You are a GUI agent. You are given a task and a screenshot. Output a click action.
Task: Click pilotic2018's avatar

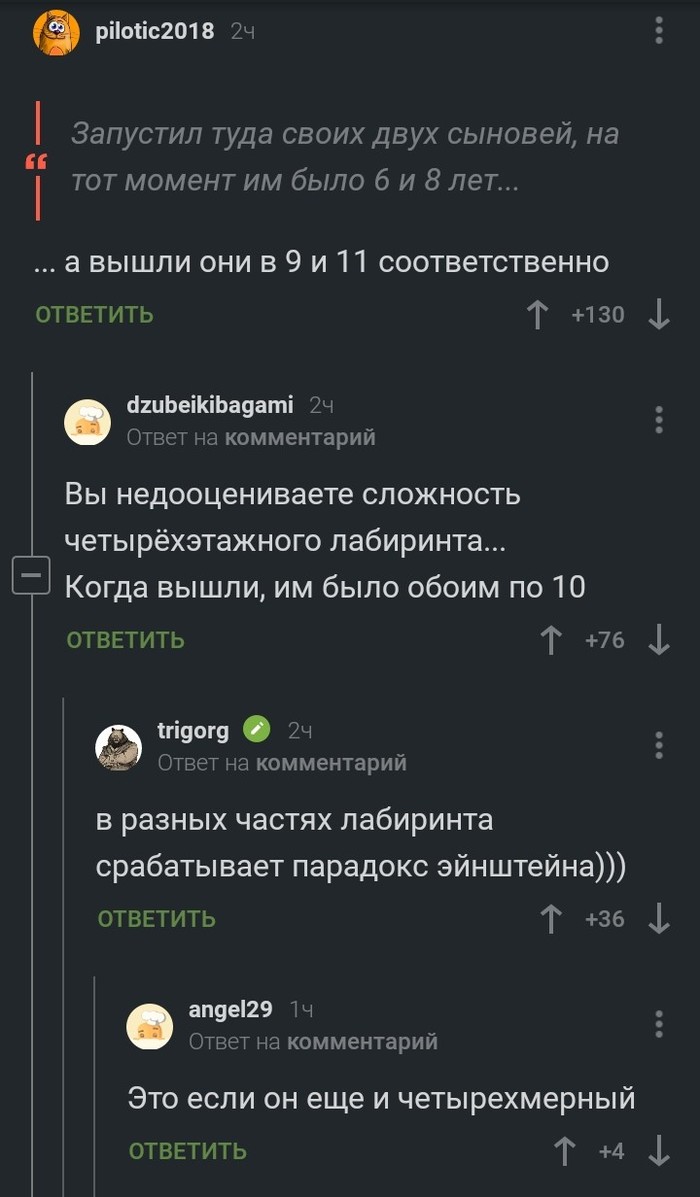coord(57,30)
